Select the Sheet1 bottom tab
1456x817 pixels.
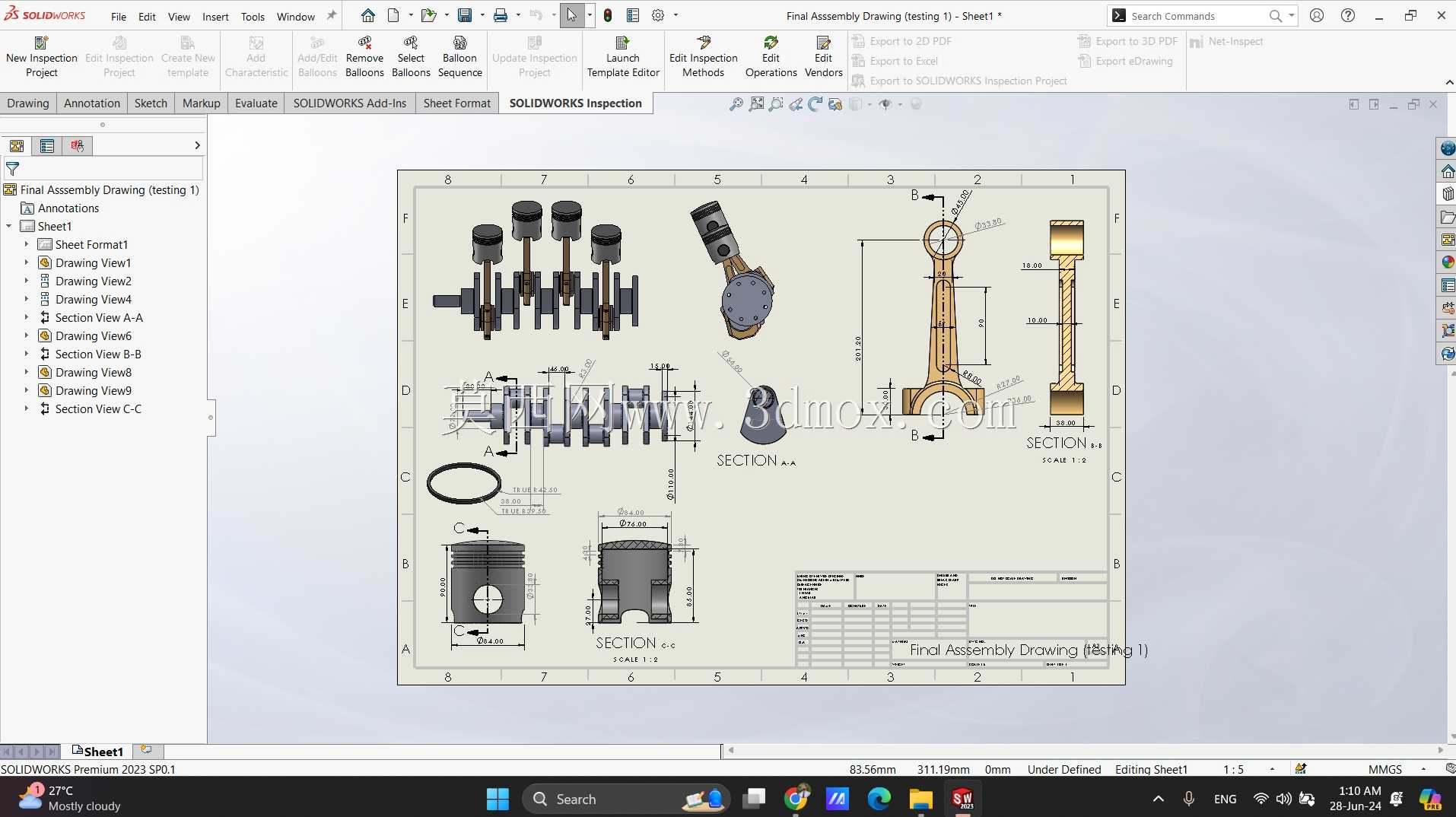coord(97,752)
